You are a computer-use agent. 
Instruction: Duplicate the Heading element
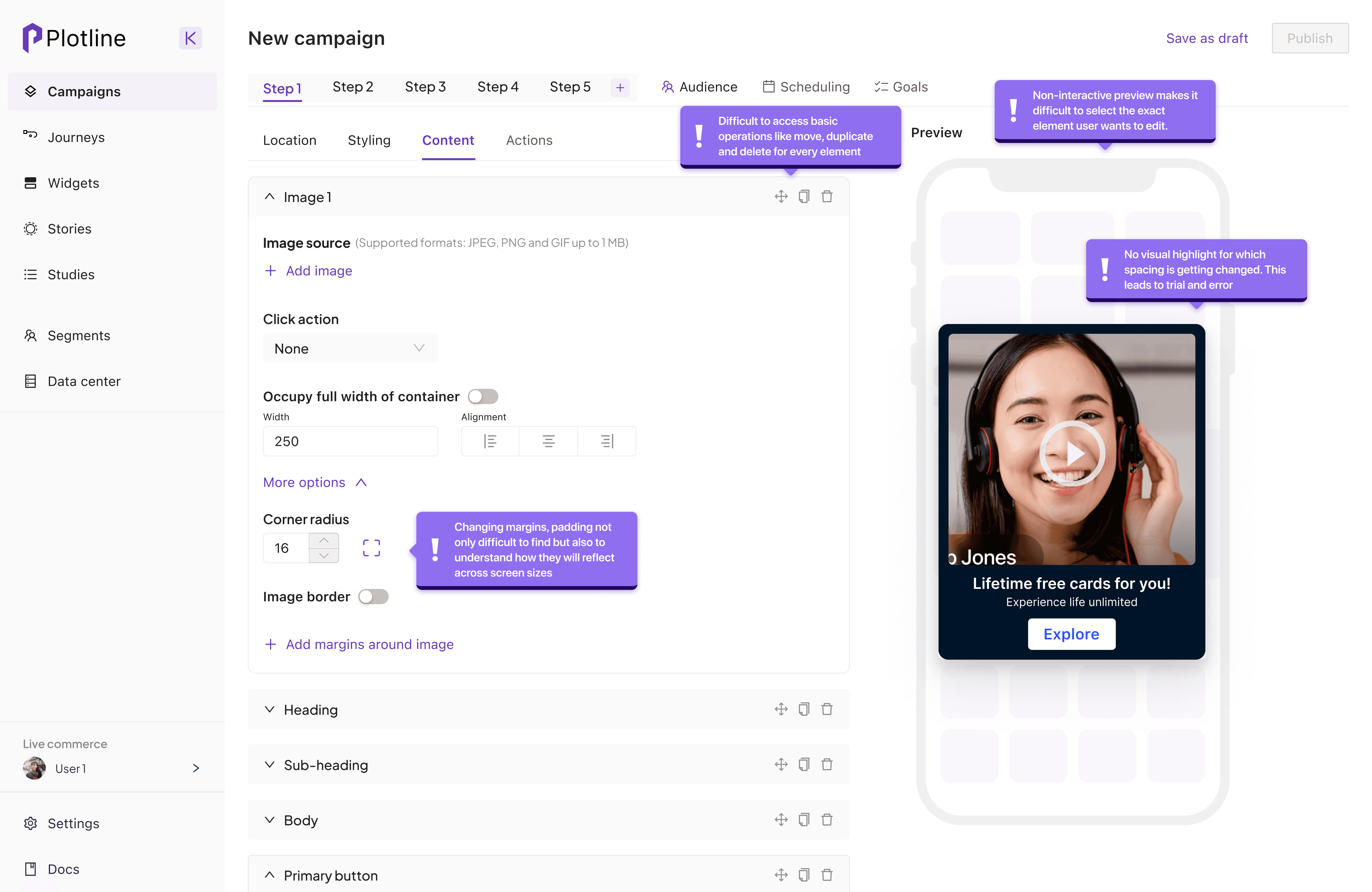click(x=804, y=709)
